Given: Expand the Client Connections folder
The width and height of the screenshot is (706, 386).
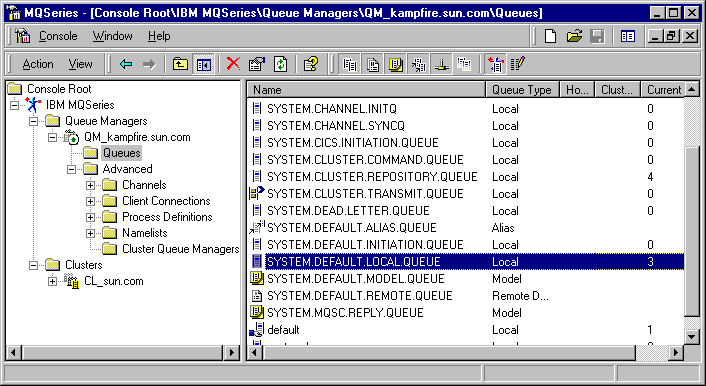Looking at the screenshot, I should coord(91,201).
